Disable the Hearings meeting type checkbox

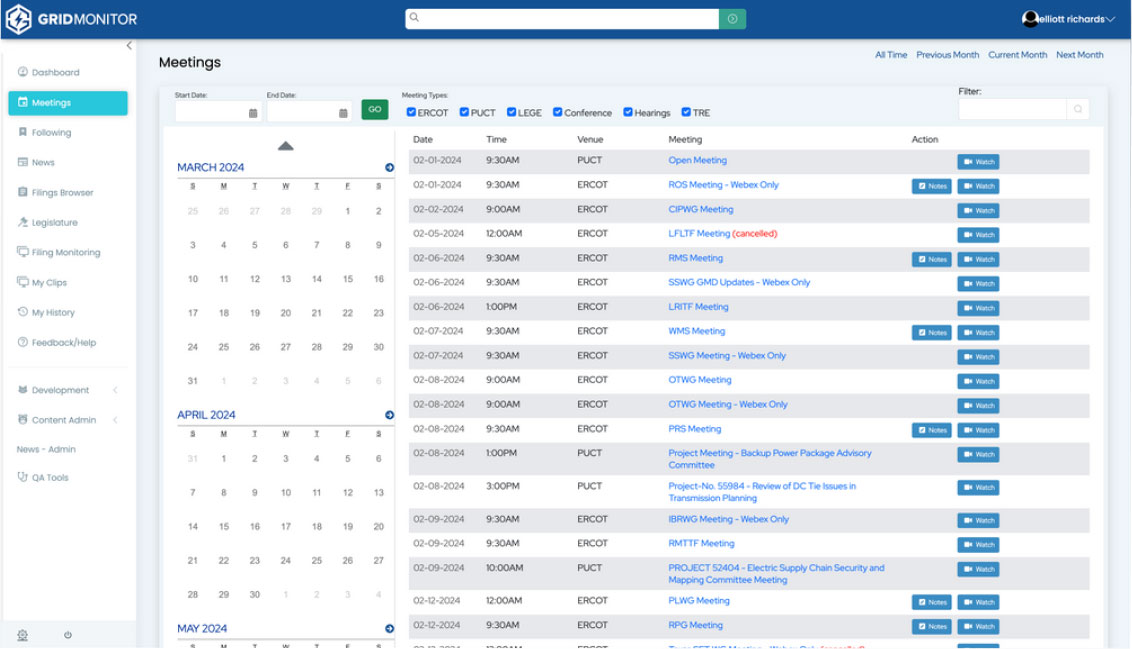[x=628, y=112]
